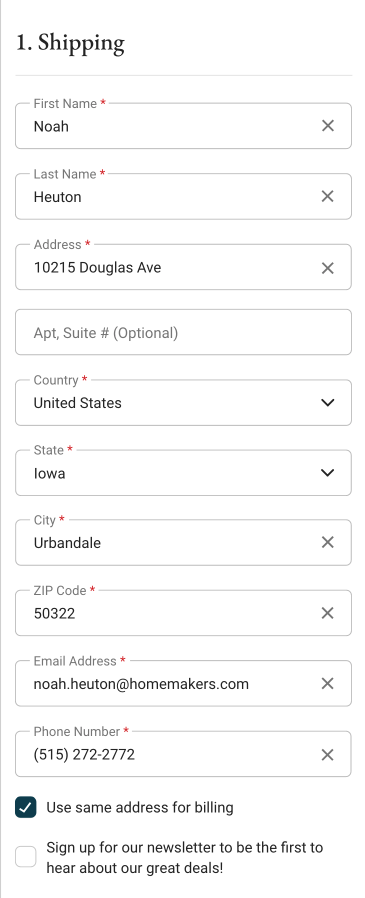Click the Apt, Suite # optional field

[x=183, y=332]
